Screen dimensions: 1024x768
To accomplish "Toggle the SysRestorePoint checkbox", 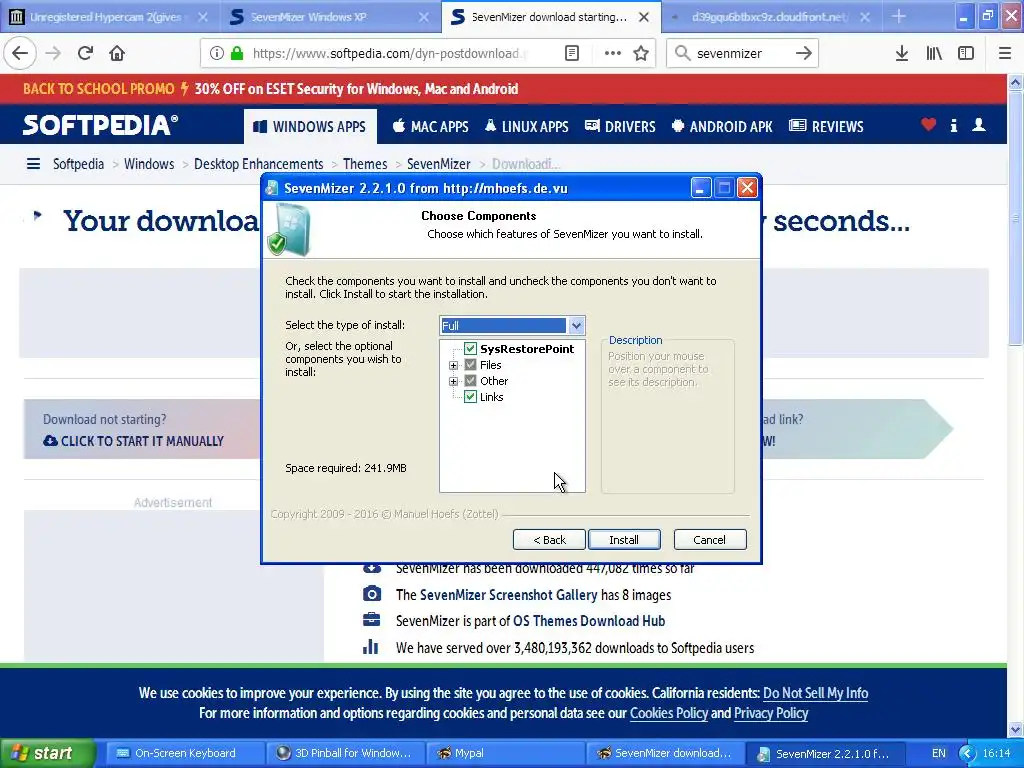I will 470,348.
